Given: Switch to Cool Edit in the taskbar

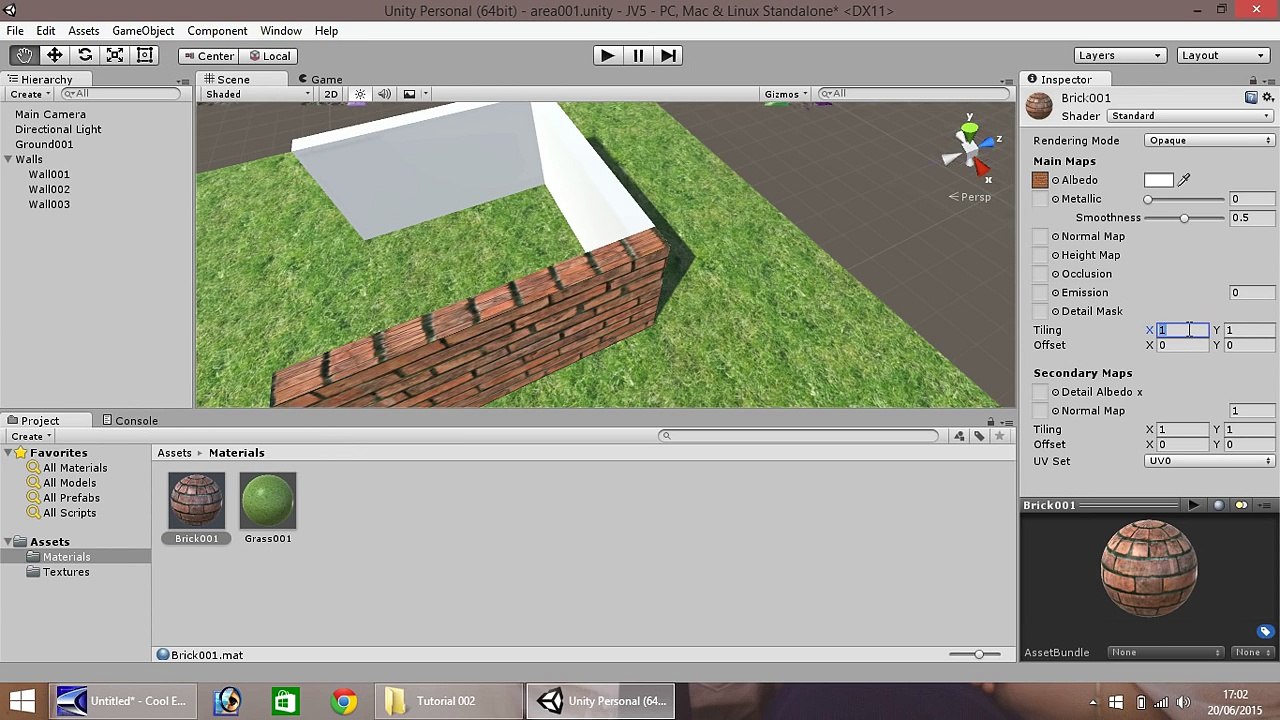Looking at the screenshot, I should [x=124, y=701].
